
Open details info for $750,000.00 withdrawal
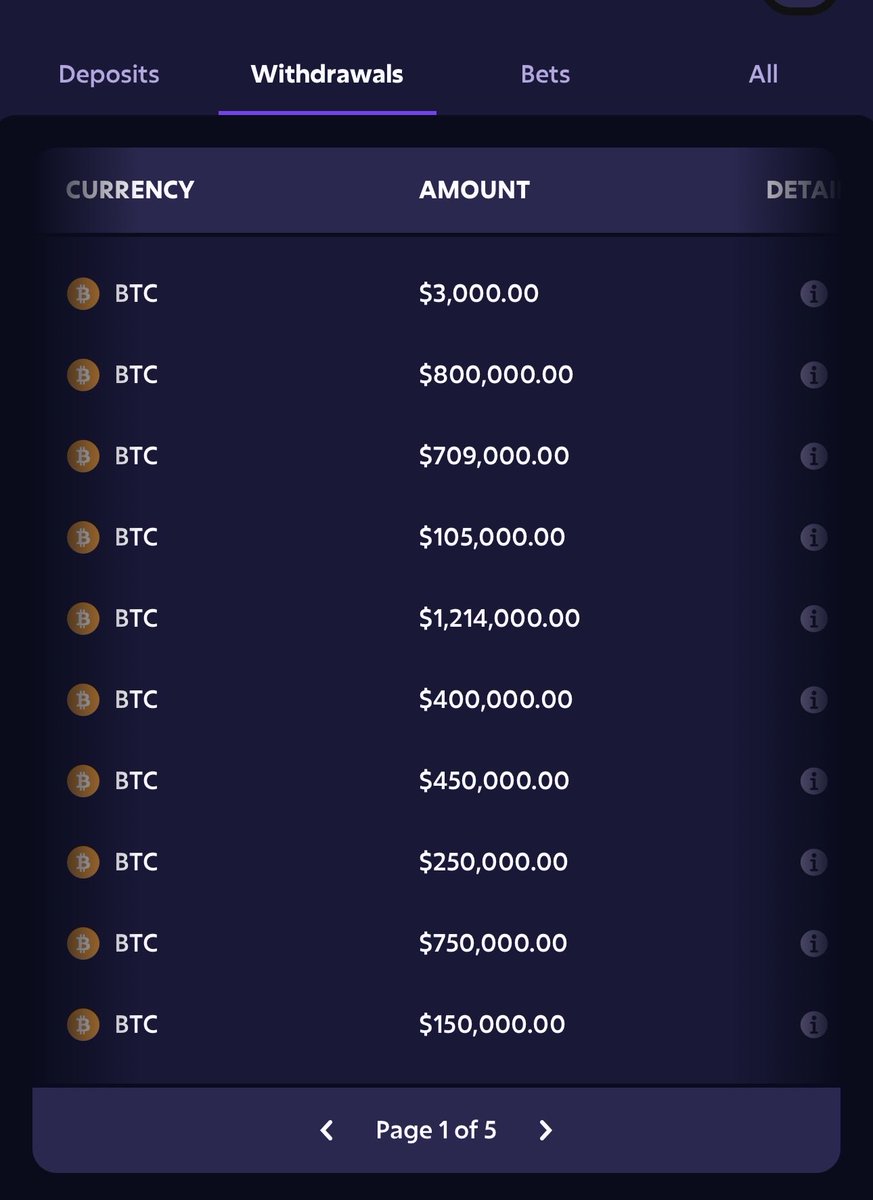pyautogui.click(x=814, y=943)
